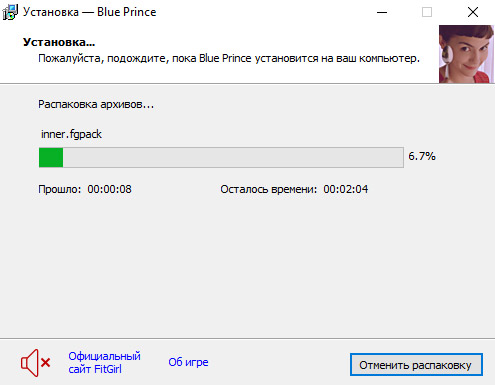
Task: Click the green filled part of progress bar
Action: coord(51,157)
